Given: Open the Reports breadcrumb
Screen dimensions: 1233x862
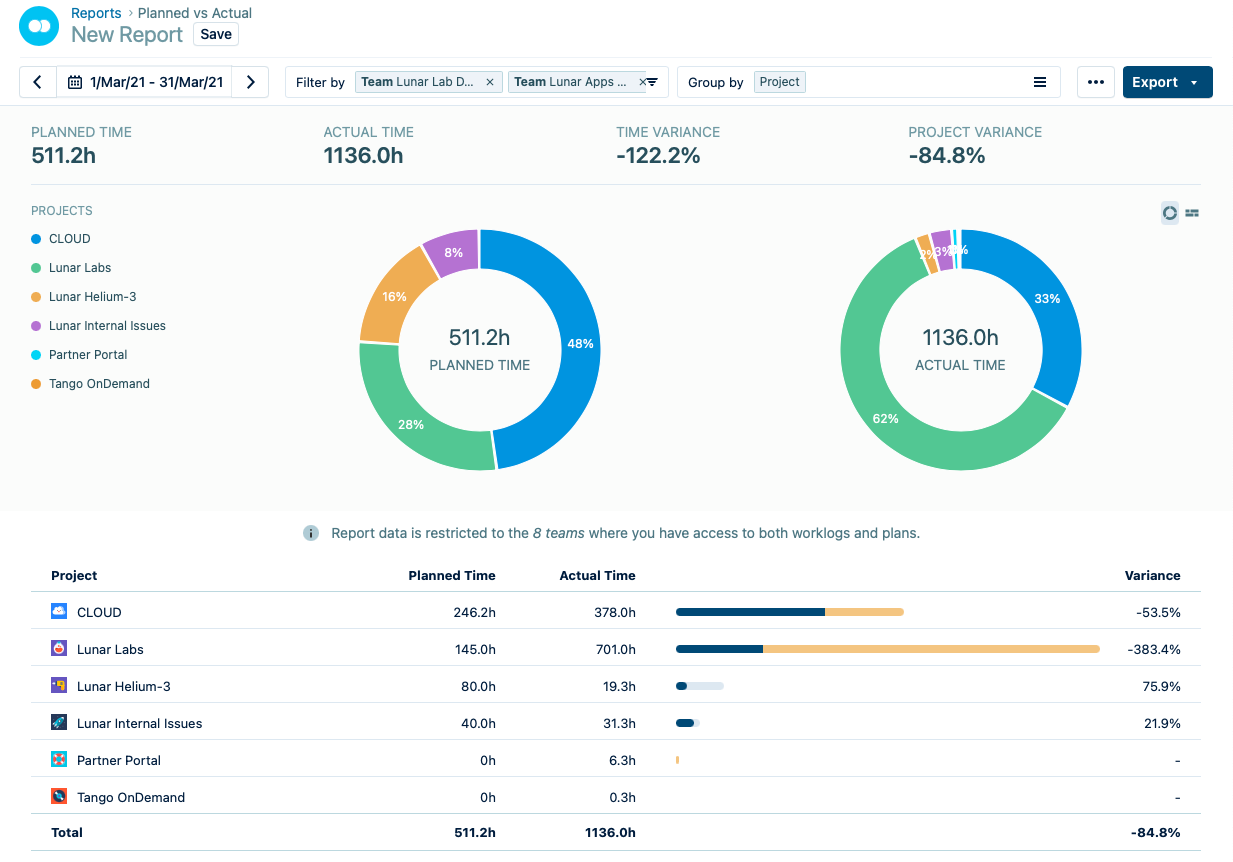Looking at the screenshot, I should point(96,13).
